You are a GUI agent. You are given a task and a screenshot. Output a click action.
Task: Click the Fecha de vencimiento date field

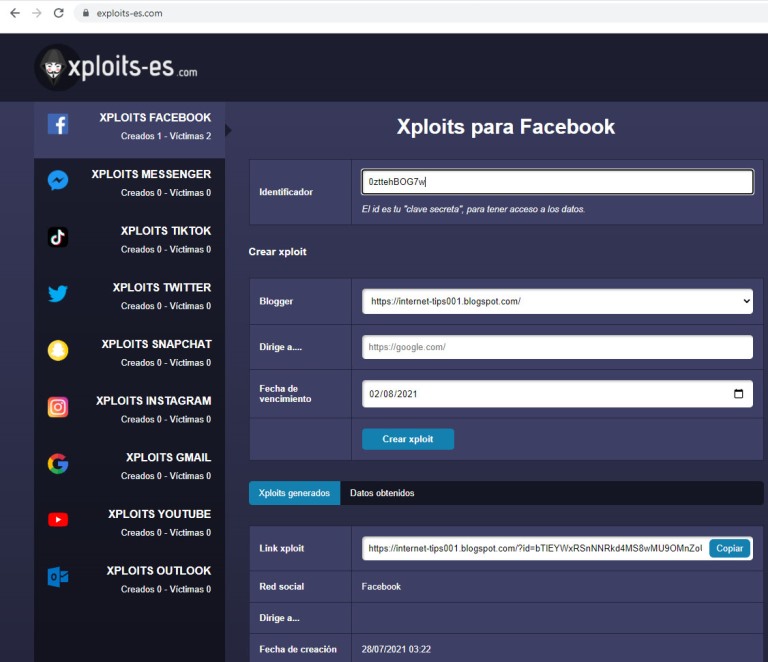(557, 394)
